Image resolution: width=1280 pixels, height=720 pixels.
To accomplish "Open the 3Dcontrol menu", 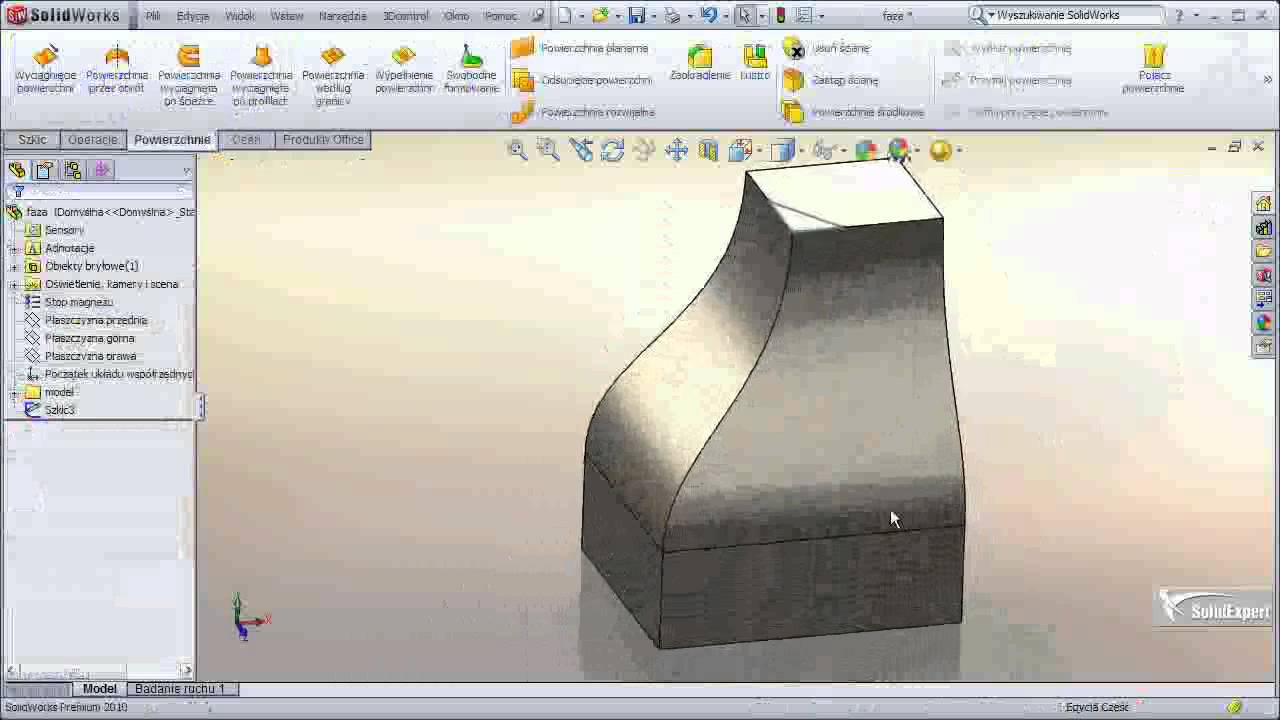I will [x=406, y=16].
